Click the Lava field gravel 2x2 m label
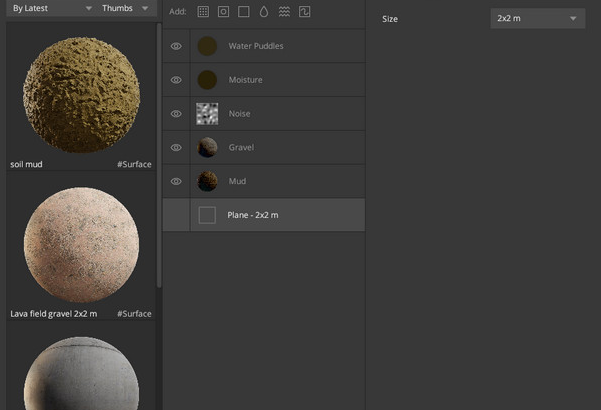 click(x=54, y=314)
